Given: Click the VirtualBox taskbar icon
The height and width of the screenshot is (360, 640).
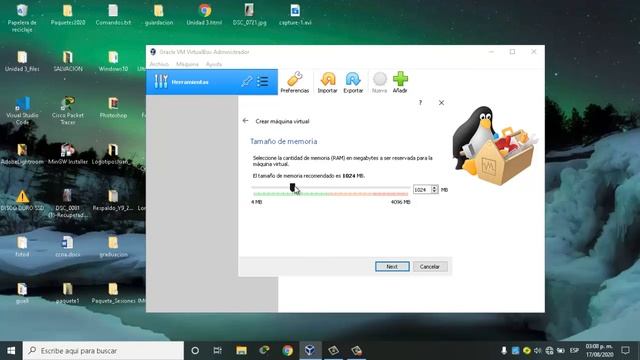Looking at the screenshot, I should click(x=310, y=351).
